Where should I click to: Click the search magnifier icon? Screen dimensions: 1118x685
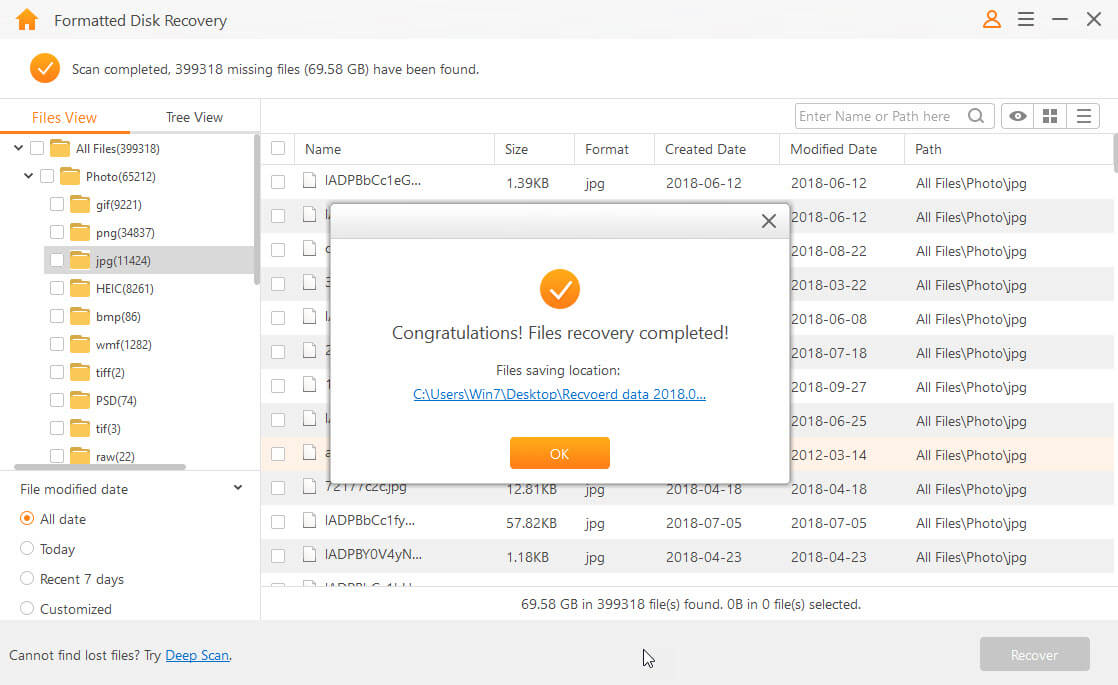pyautogui.click(x=976, y=116)
